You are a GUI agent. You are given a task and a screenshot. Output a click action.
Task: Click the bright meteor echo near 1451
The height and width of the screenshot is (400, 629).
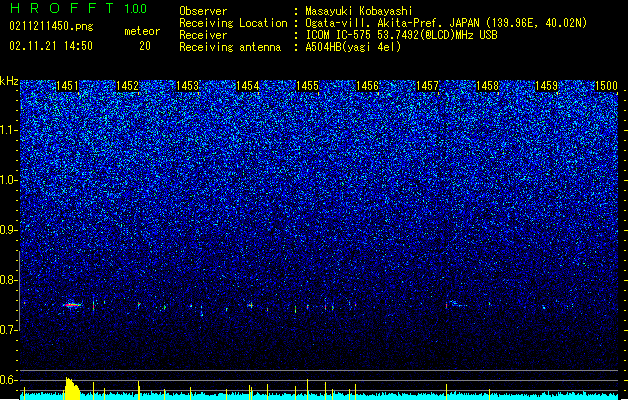[72, 305]
